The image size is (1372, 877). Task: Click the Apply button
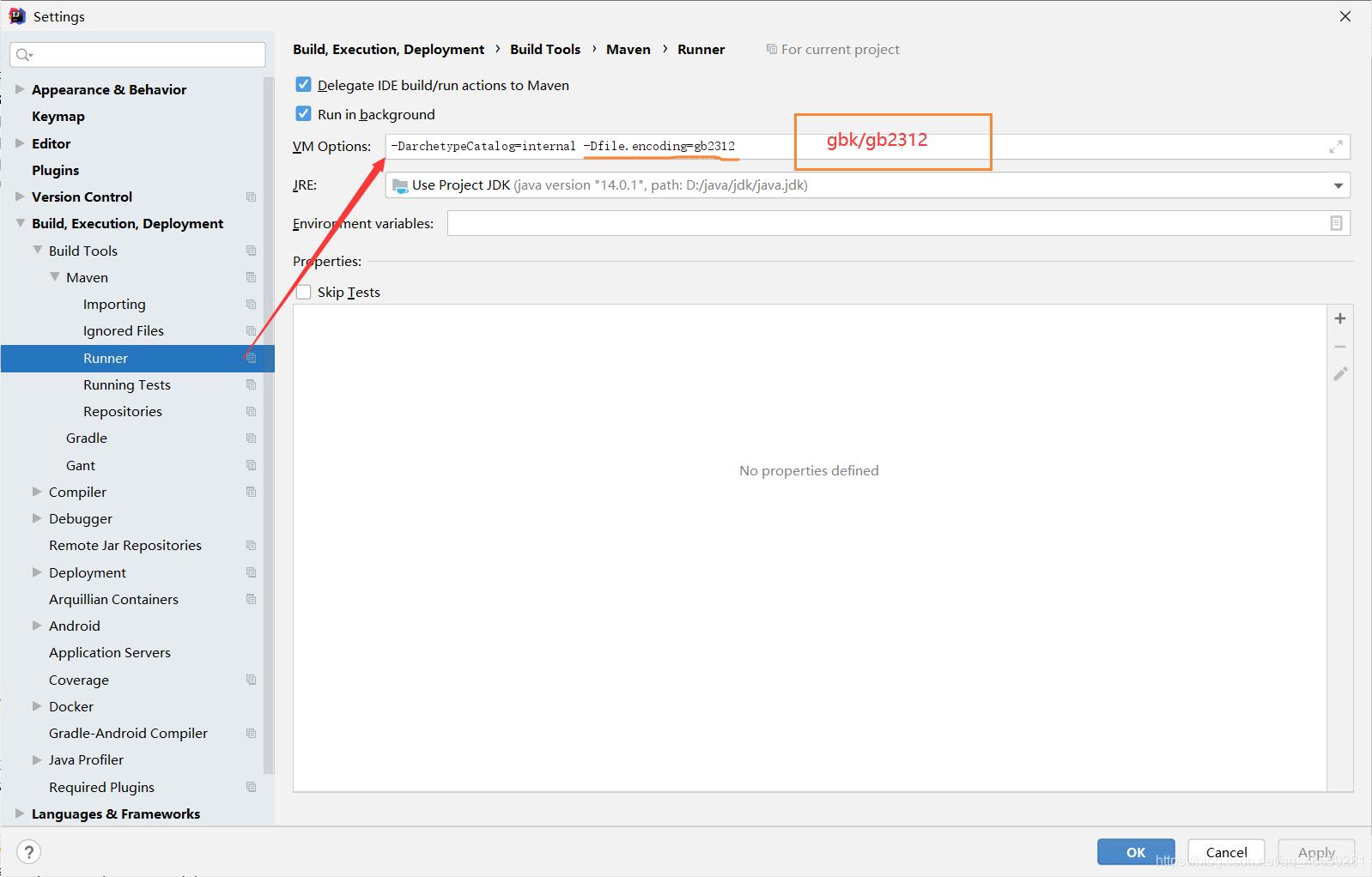coord(1316,852)
